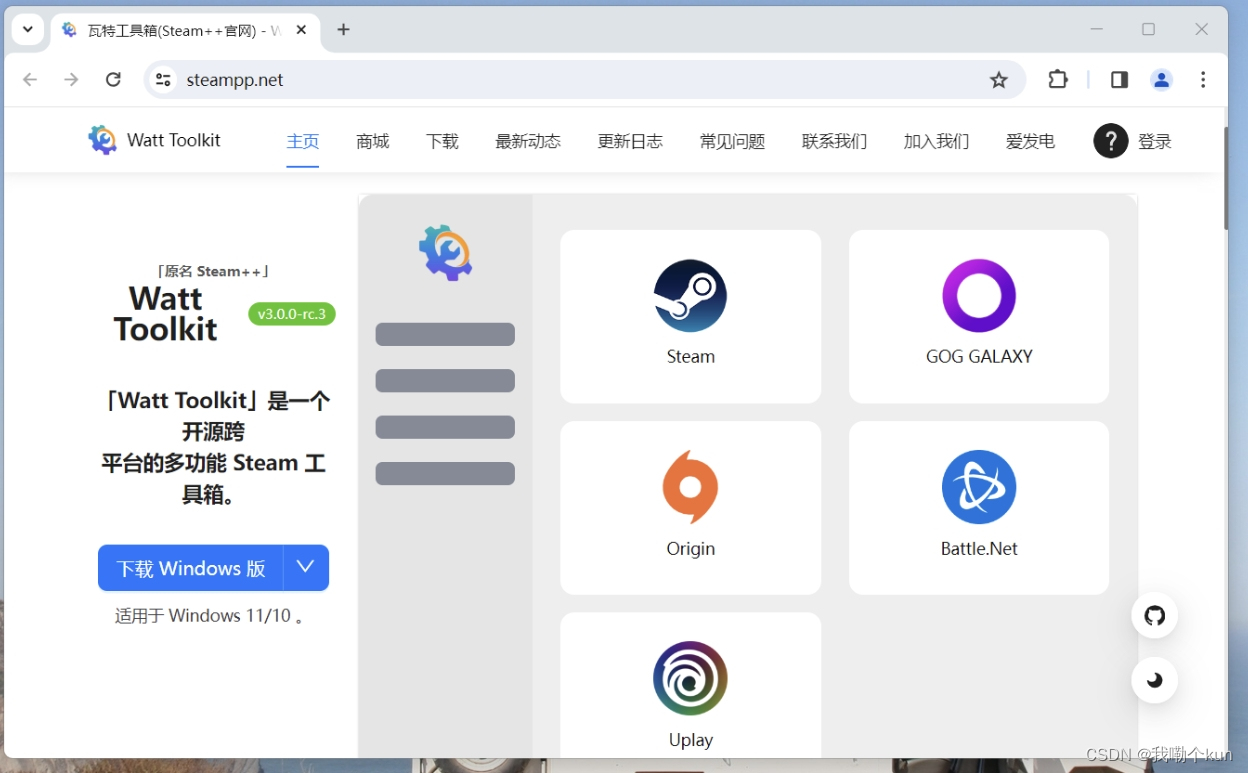Open the 商城 nav item
Image resolution: width=1248 pixels, height=773 pixels.
(x=372, y=141)
